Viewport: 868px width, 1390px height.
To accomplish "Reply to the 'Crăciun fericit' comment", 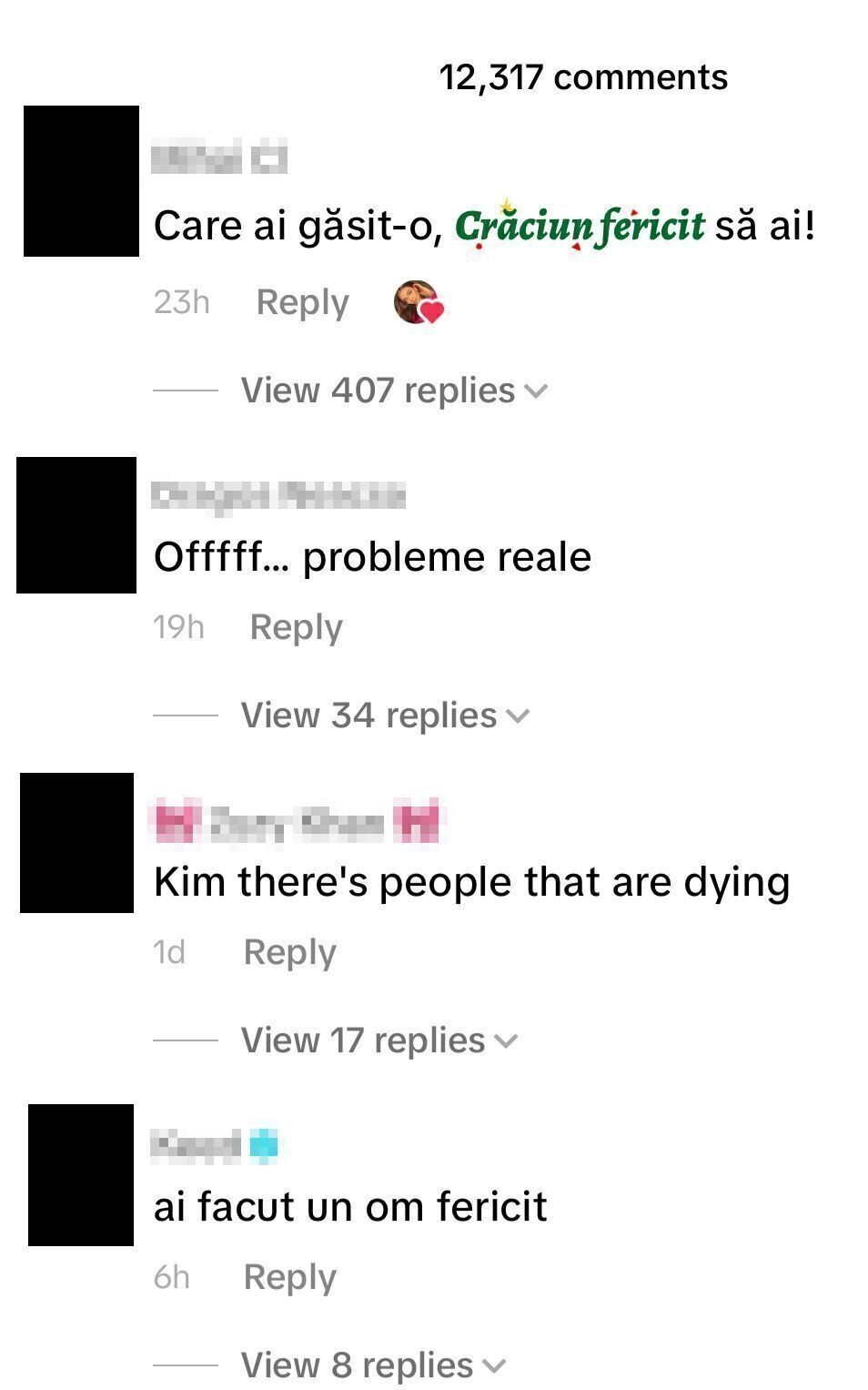I will [303, 302].
